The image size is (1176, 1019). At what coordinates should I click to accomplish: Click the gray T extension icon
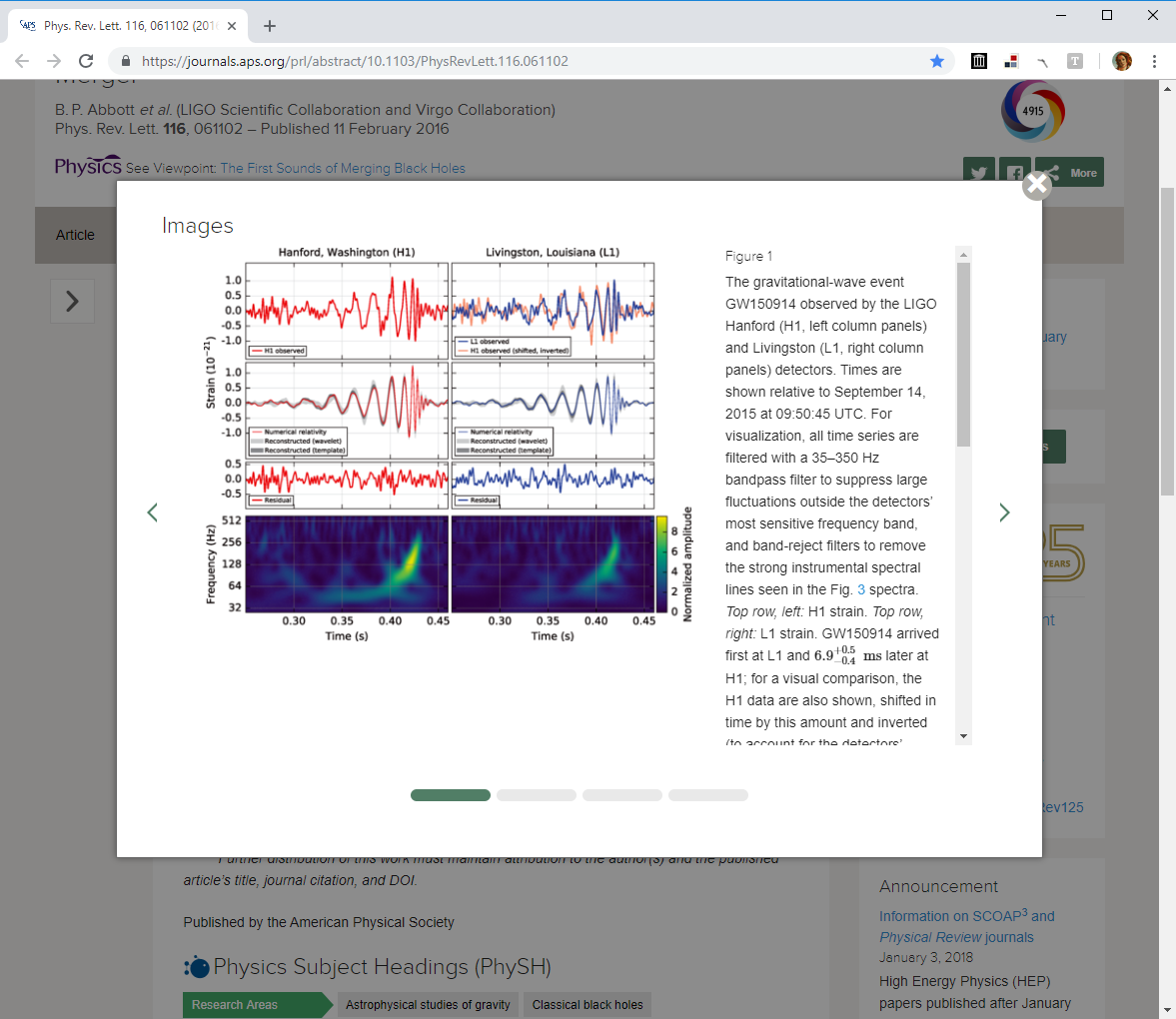tap(1075, 61)
